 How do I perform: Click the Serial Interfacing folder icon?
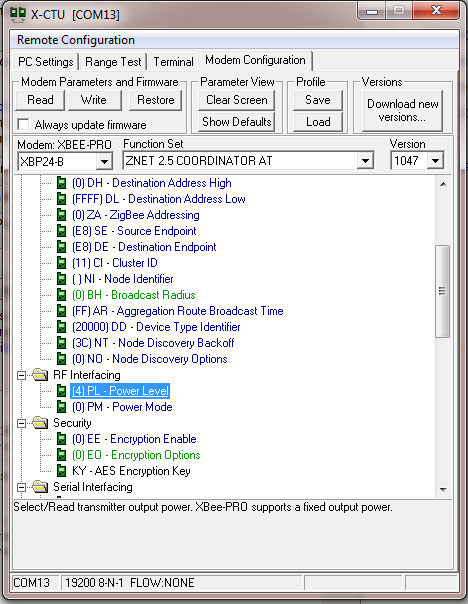pos(40,487)
